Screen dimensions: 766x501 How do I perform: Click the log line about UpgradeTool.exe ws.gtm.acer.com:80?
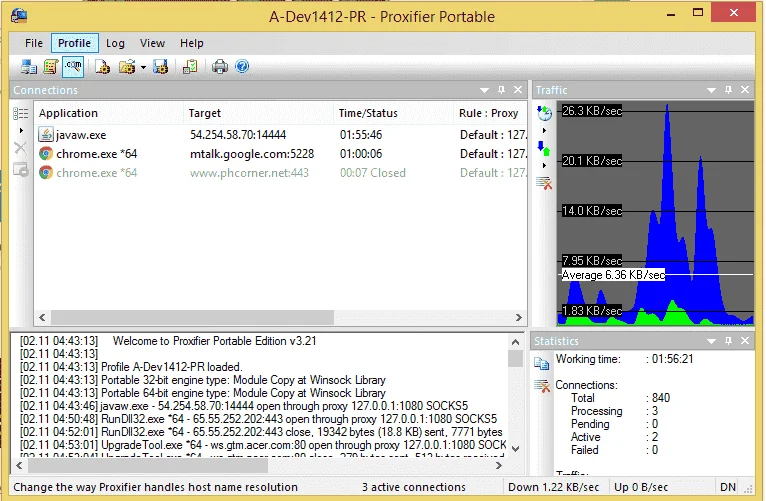pos(263,445)
